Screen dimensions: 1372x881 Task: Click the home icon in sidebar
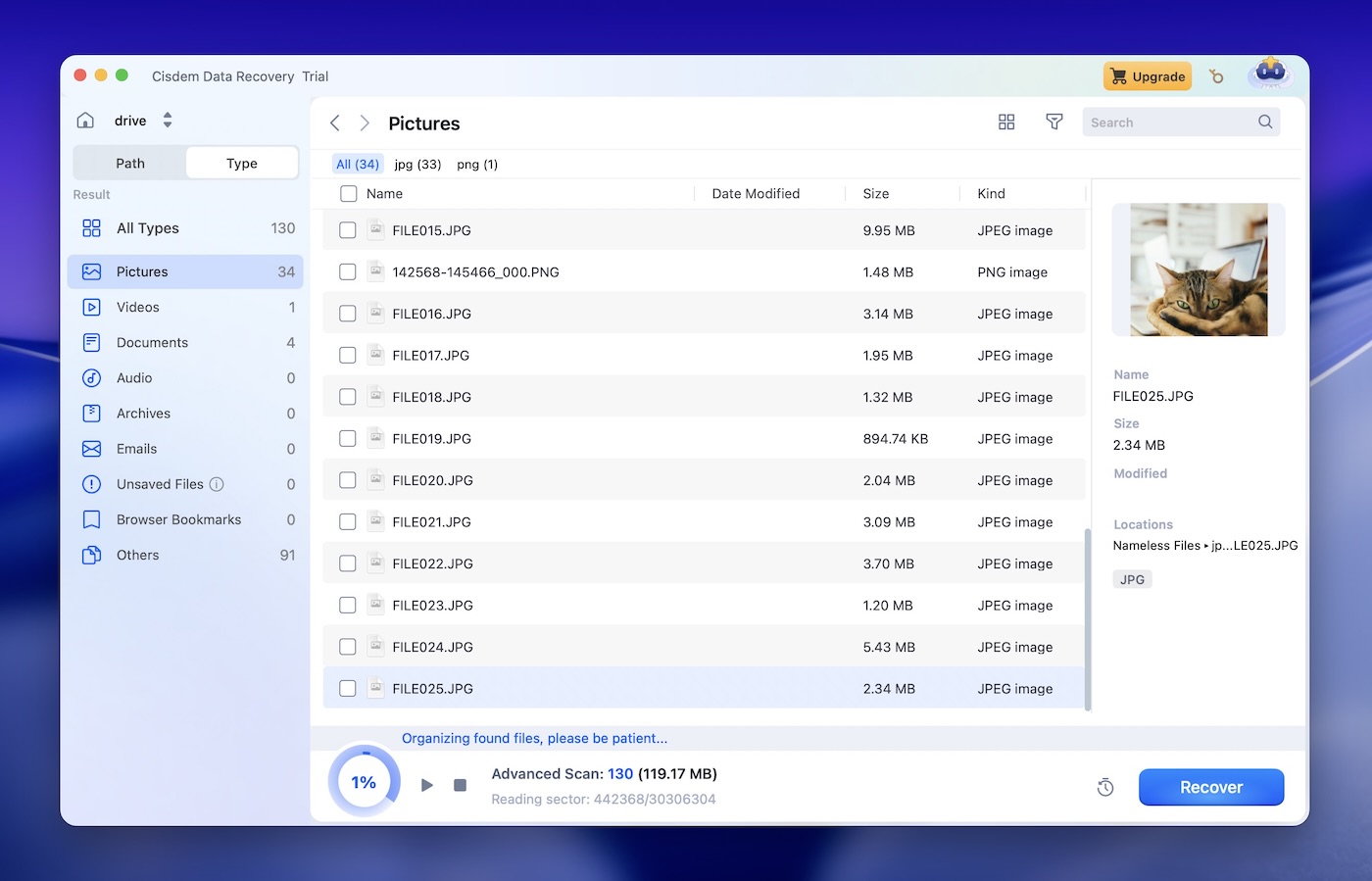tap(85, 121)
